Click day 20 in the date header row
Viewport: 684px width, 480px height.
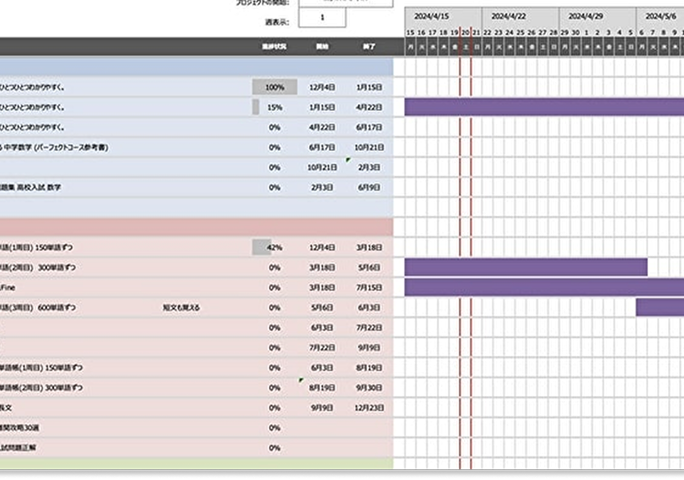point(465,33)
